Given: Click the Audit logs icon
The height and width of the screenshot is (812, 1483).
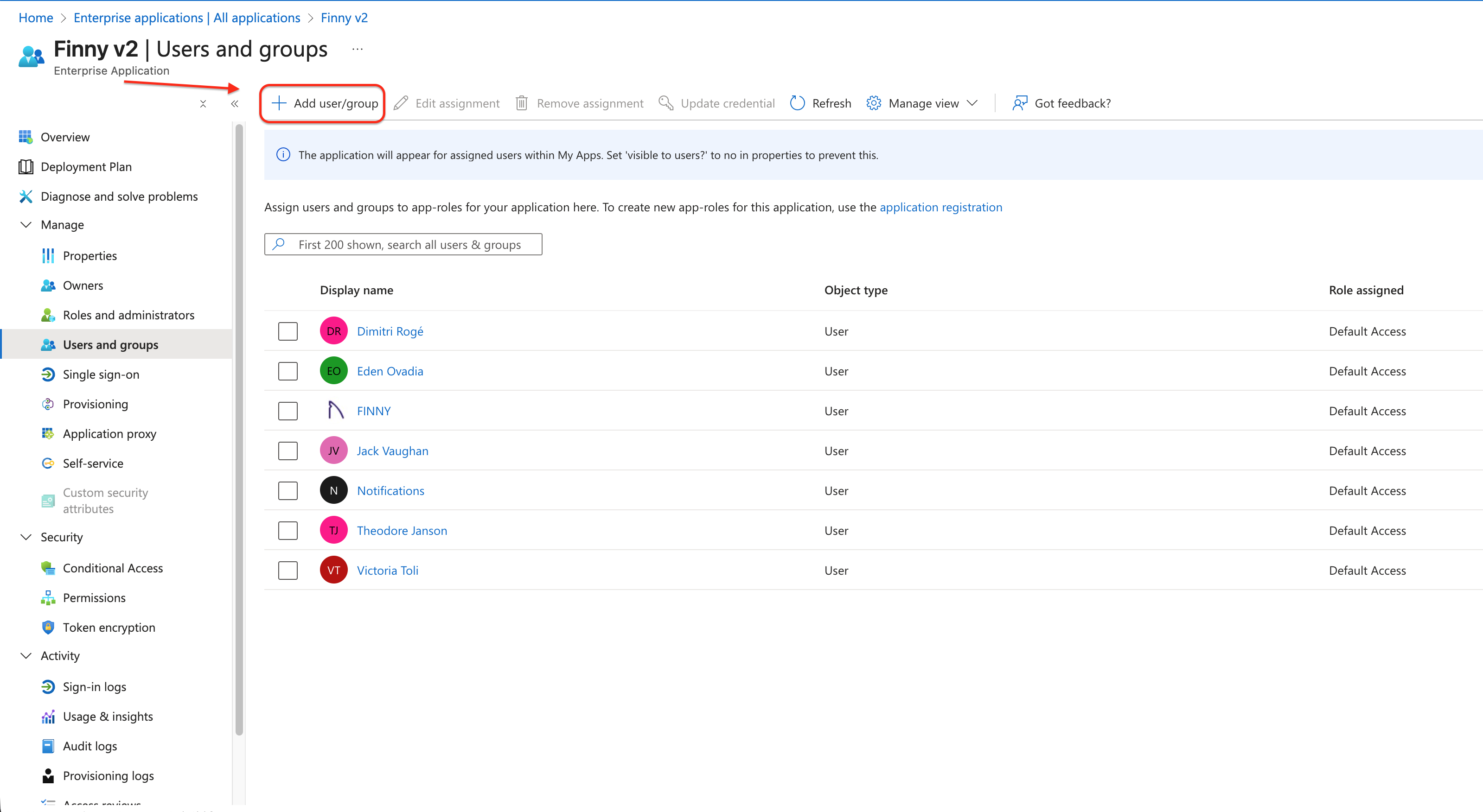Looking at the screenshot, I should click(48, 746).
